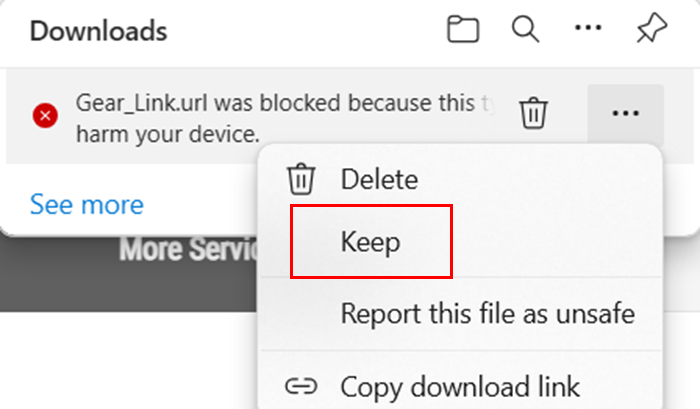This screenshot has height=409, width=700.
Task: Open the See more link
Action: point(87,205)
